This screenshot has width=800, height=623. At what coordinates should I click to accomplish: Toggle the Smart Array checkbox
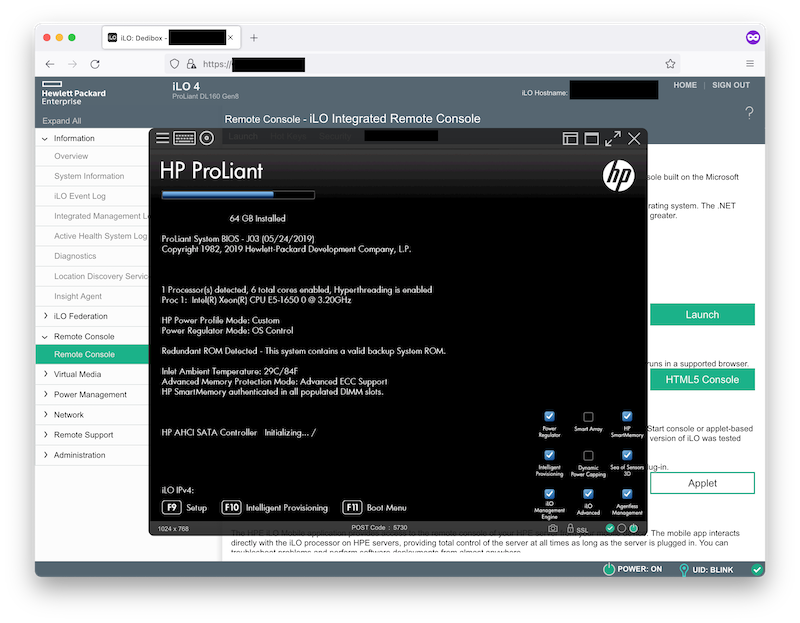(x=588, y=417)
